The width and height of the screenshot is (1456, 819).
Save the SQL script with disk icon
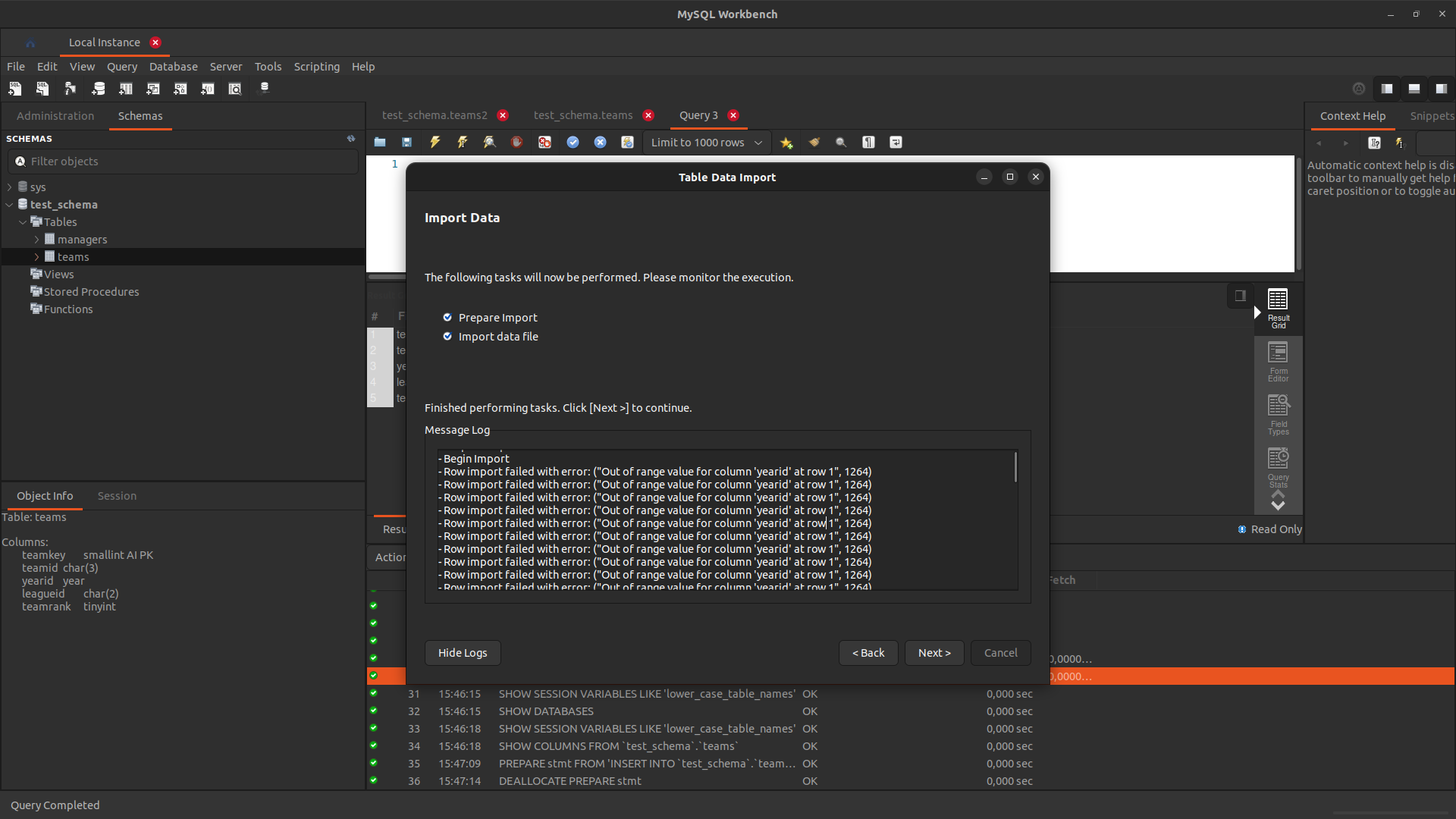coord(407,143)
